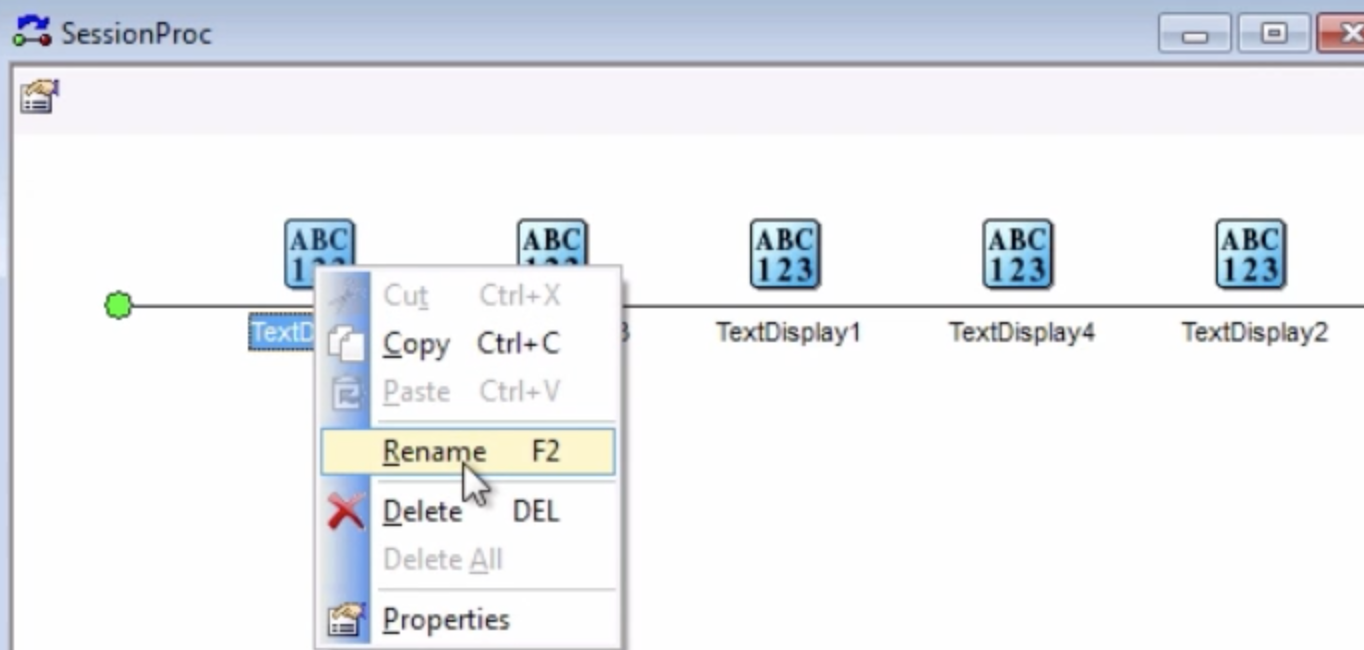The width and height of the screenshot is (1364, 650).
Task: Click the red X delete icon
Action: pos(346,512)
